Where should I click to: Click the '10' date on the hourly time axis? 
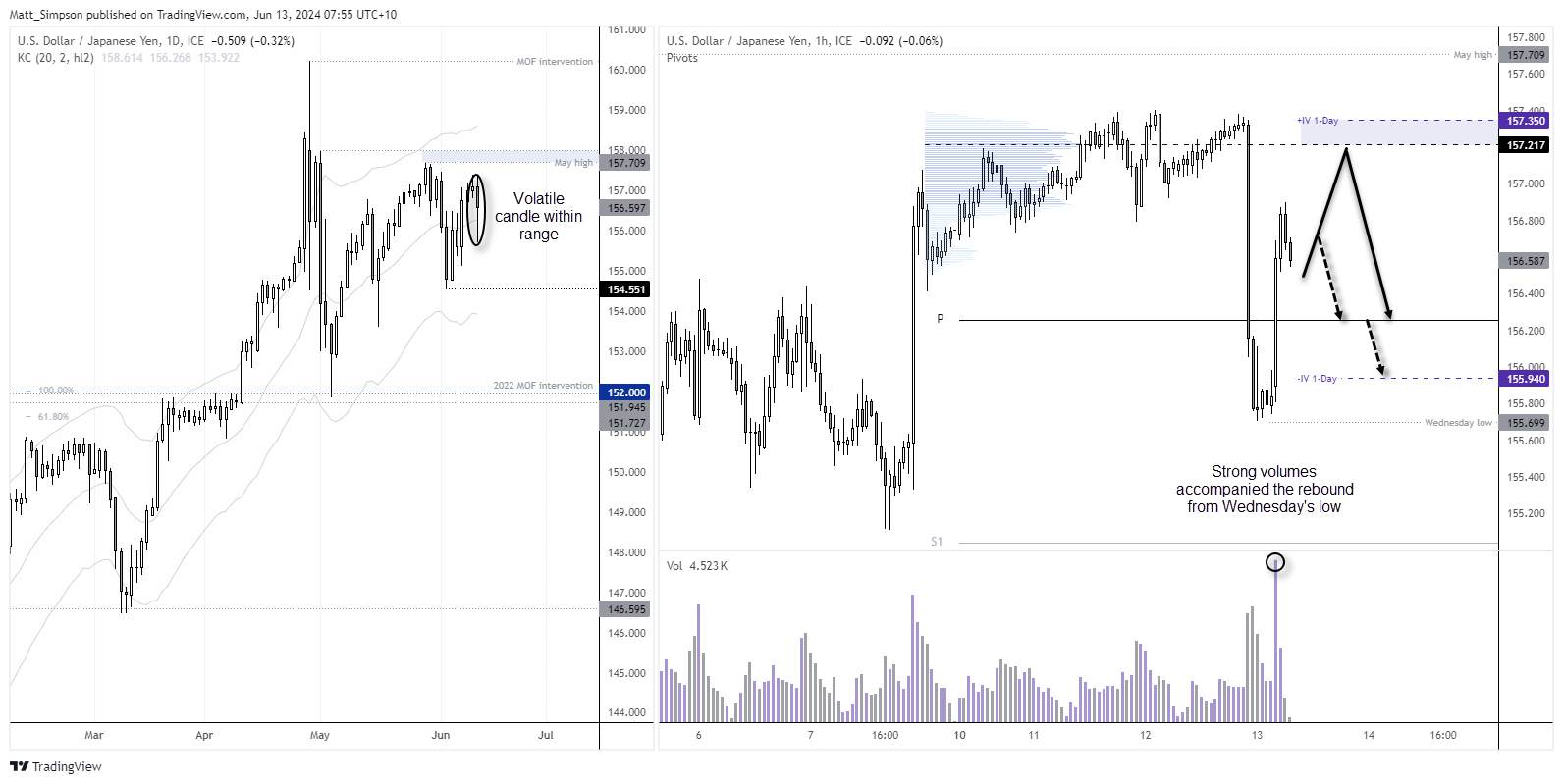pyautogui.click(x=959, y=735)
